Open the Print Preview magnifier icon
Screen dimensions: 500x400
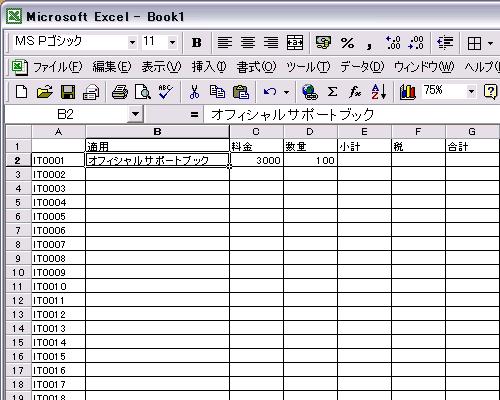pyautogui.click(x=142, y=92)
